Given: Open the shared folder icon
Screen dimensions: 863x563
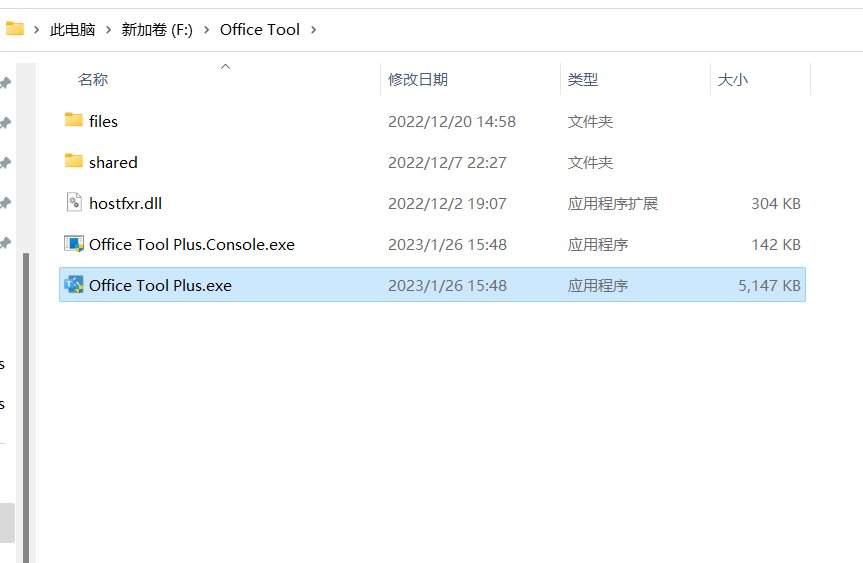Looking at the screenshot, I should [x=73, y=161].
